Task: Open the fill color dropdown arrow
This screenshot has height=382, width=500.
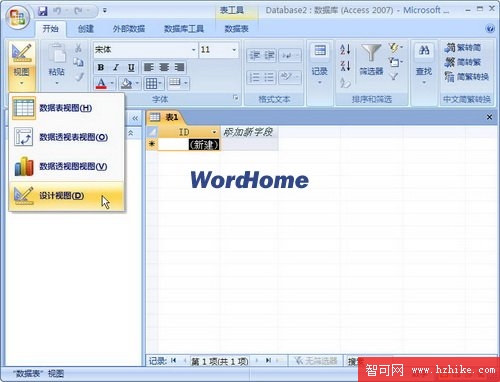Action: [x=137, y=83]
